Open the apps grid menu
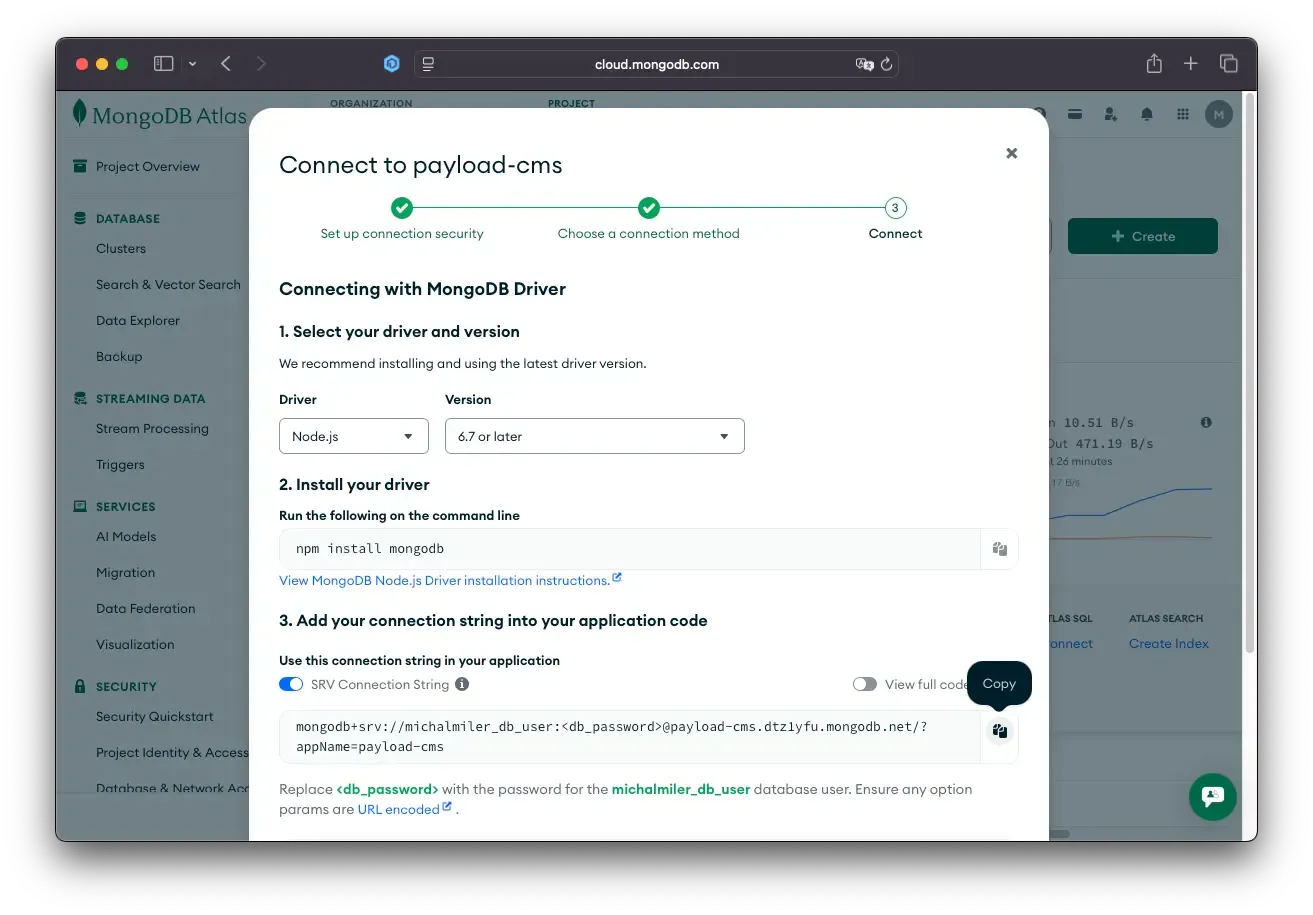The image size is (1313, 915). click(1183, 114)
